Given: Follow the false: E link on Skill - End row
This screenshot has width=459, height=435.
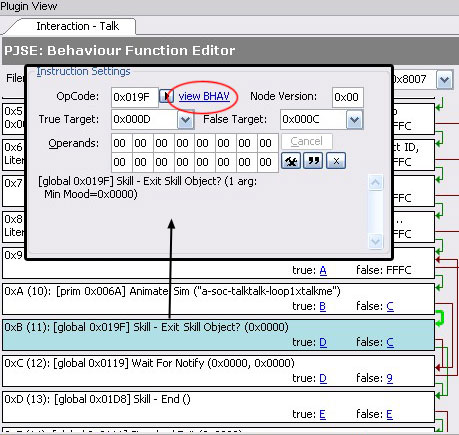Looking at the screenshot, I should (x=390, y=414).
